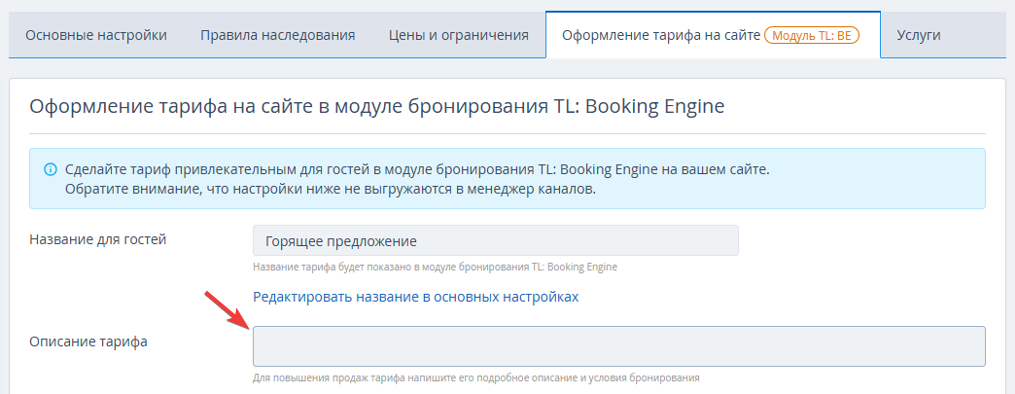The image size is (1015, 394).
Task: Click the Название для гостей label
Action: 98,239
